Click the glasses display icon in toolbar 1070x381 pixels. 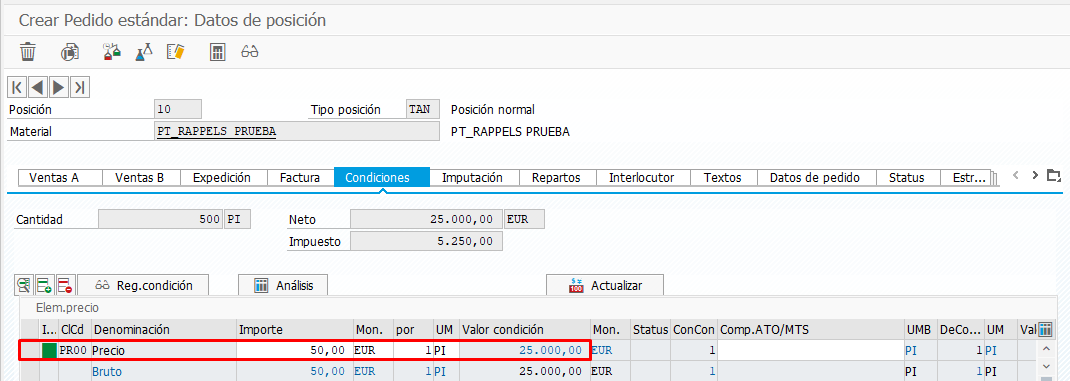[x=250, y=52]
